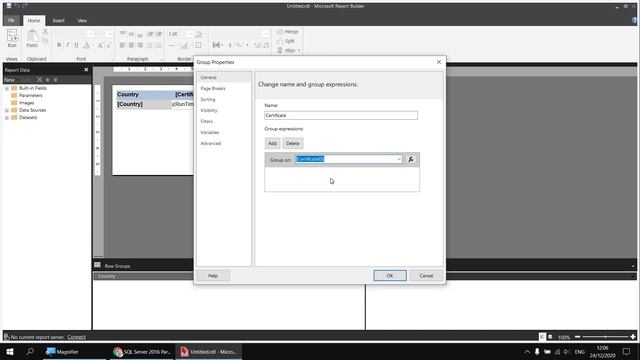
Task: Open the number format dropdown
Action: tap(266, 34)
